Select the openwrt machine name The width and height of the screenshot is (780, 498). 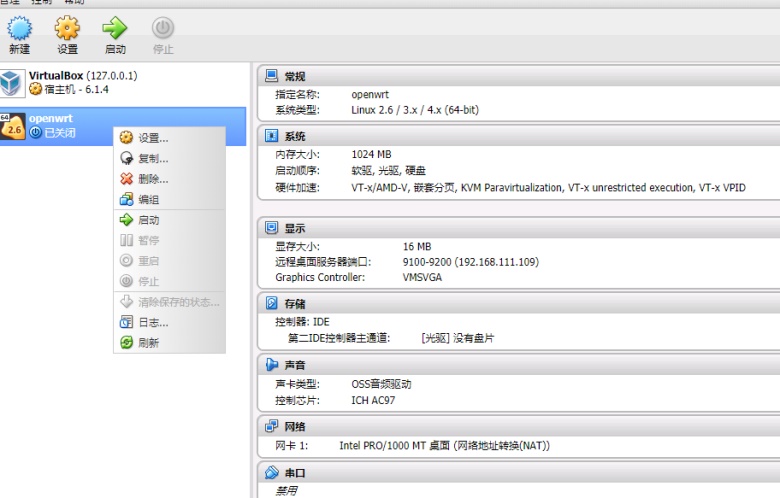coord(51,118)
